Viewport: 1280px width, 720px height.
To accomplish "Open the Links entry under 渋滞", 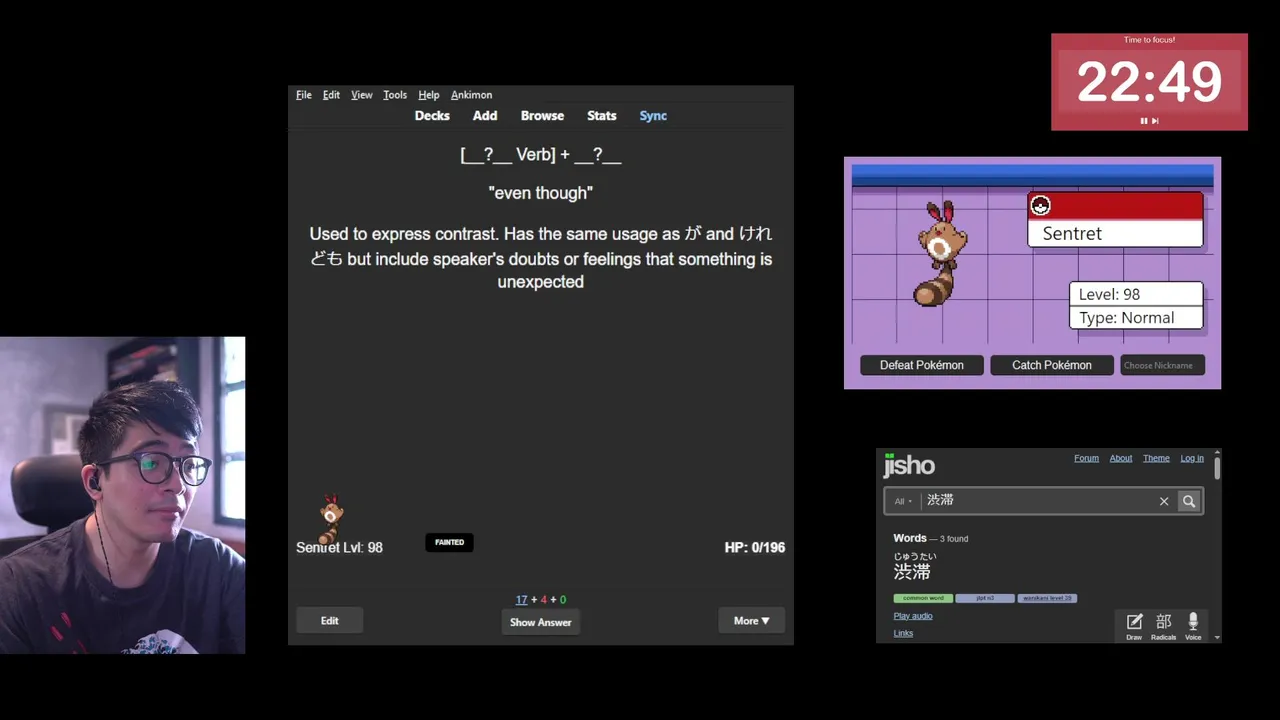I will pyautogui.click(x=903, y=633).
